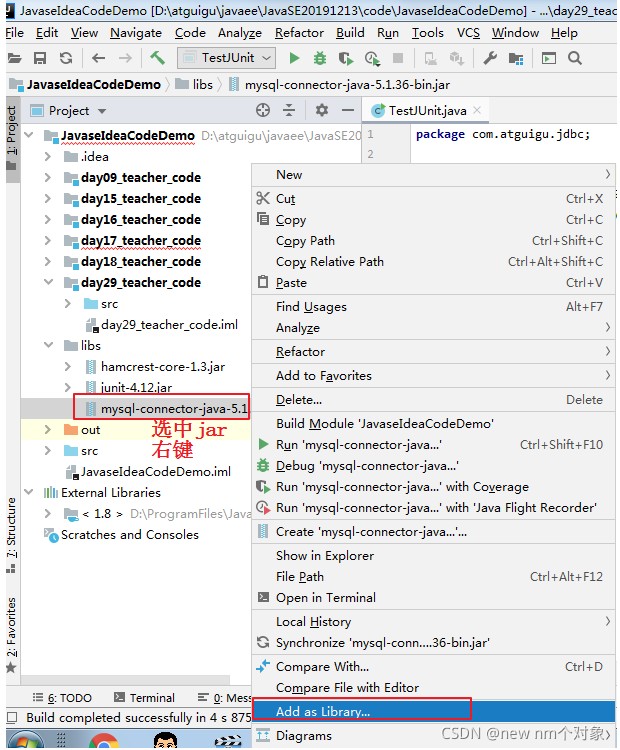
Task: Select Show in Explorer menu entry
Action: click(x=433, y=555)
